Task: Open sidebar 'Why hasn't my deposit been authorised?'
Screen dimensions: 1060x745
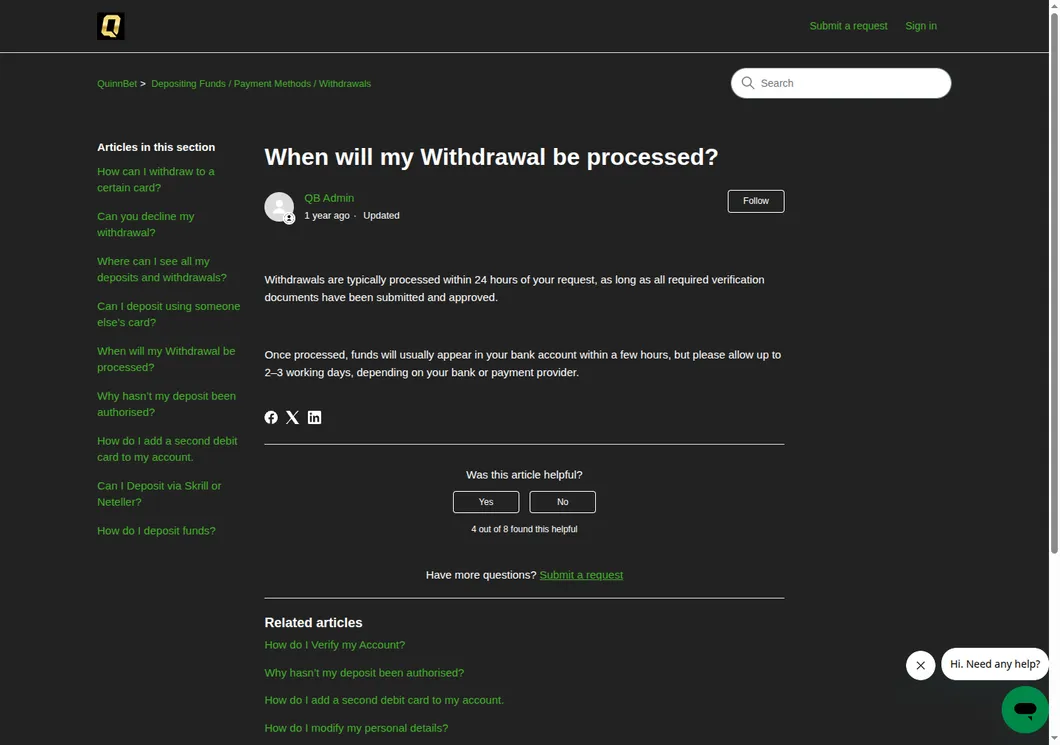Action: point(166,404)
